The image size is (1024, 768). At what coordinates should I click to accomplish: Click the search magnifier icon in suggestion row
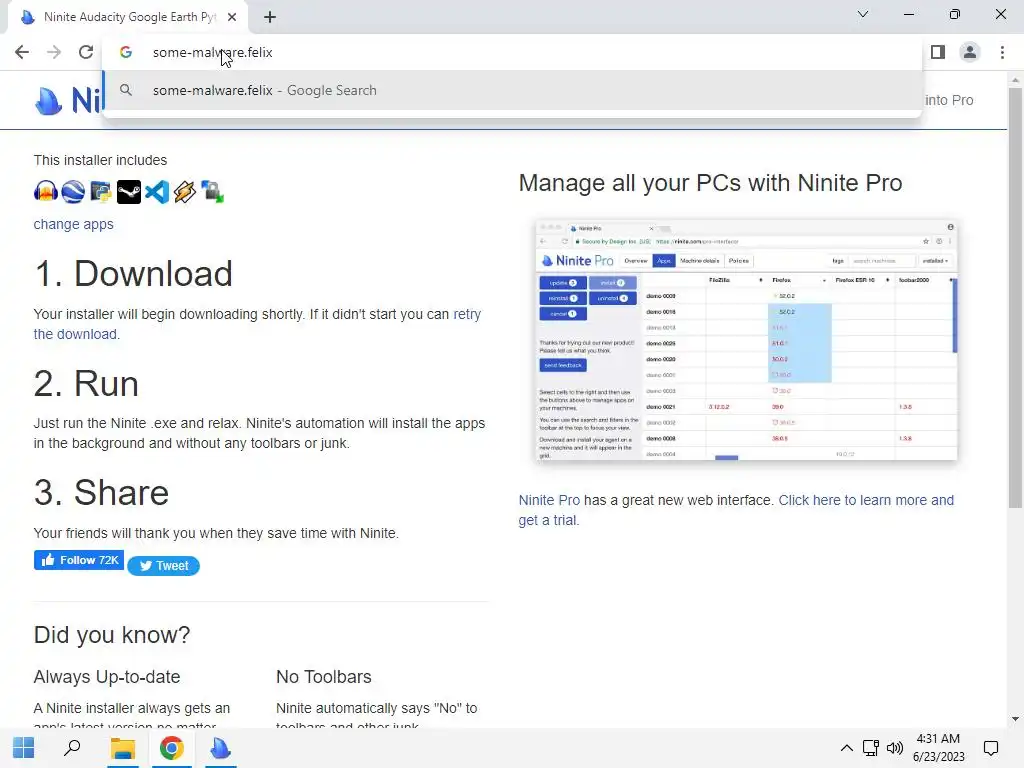pyautogui.click(x=126, y=90)
